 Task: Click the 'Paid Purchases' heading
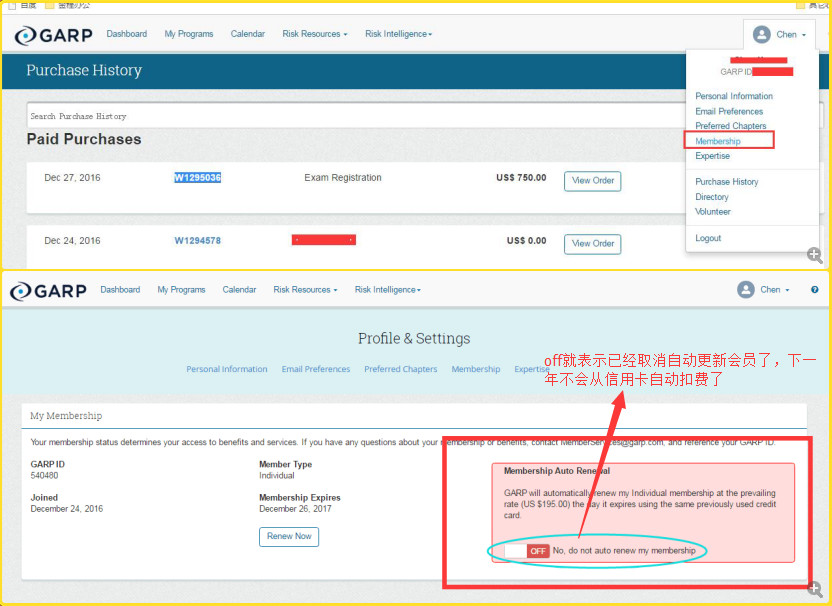(x=84, y=140)
